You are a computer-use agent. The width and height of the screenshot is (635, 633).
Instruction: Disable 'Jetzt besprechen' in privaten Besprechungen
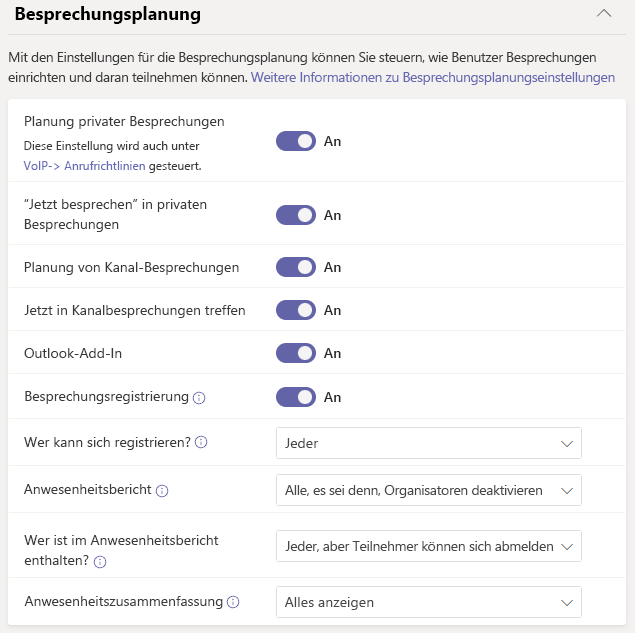tap(295, 215)
